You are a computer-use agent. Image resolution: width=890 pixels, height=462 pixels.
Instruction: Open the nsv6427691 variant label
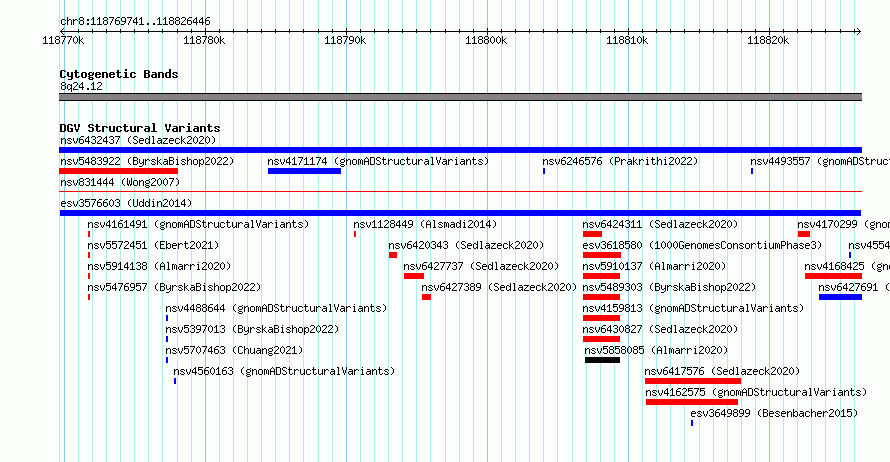coord(854,287)
